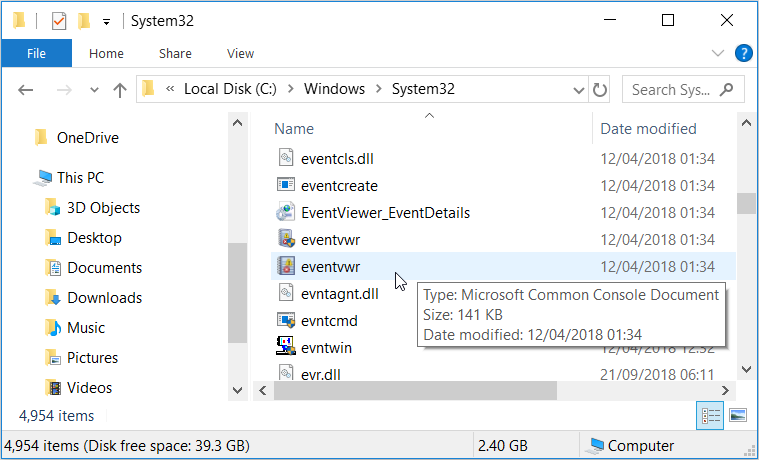Switch to Details view layout
The image size is (759, 460).
pos(709,415)
